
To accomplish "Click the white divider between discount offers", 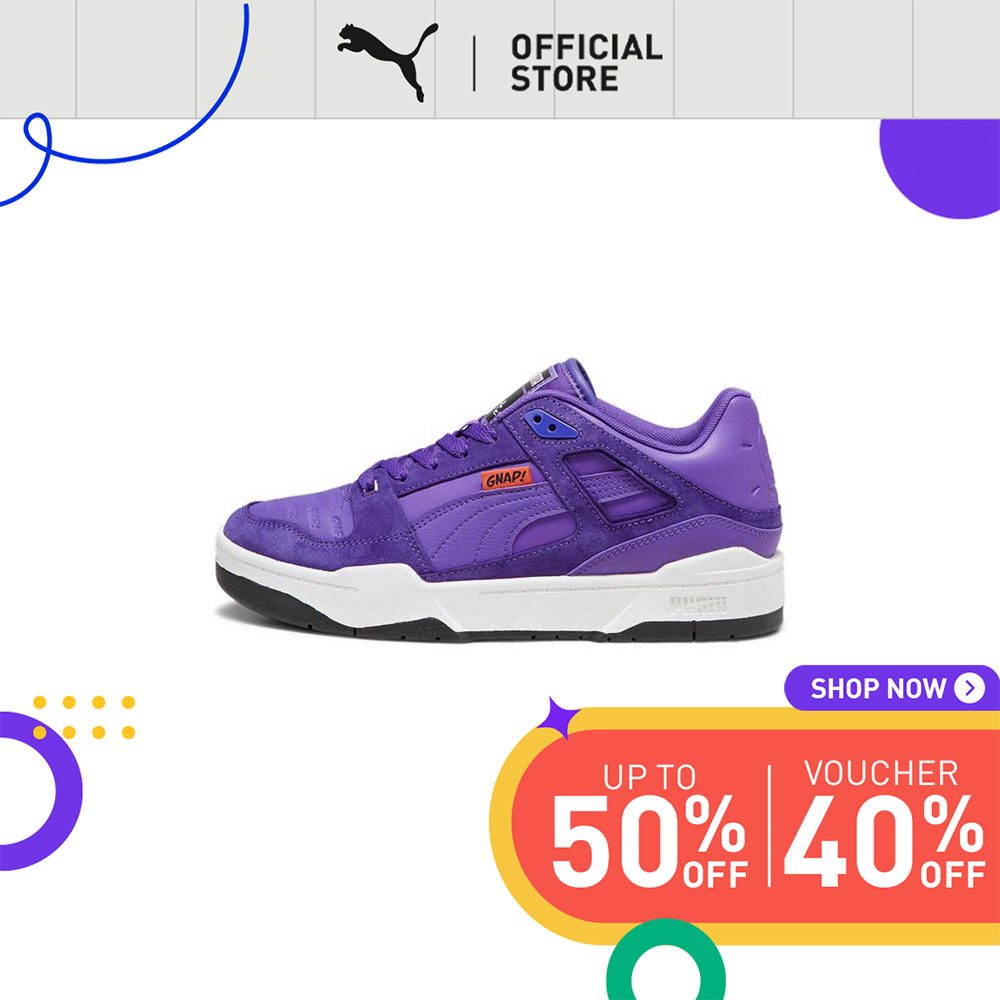I will (x=769, y=825).
